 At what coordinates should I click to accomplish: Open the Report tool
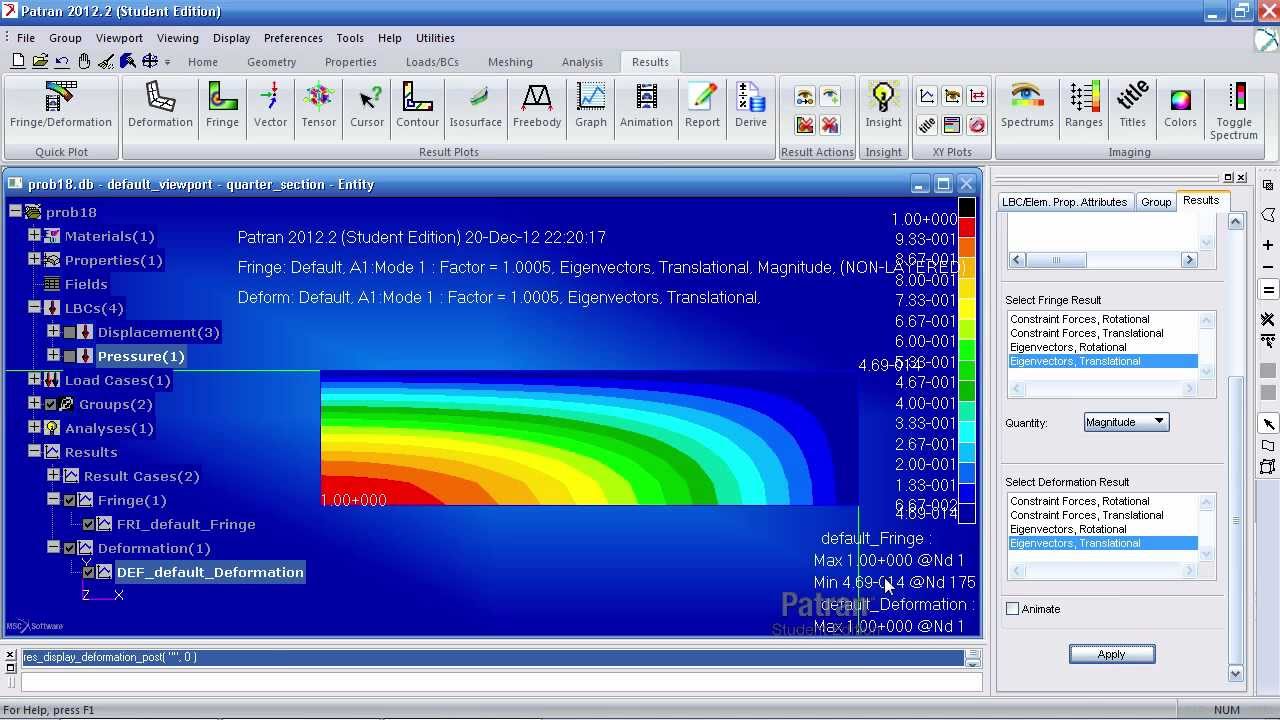click(702, 106)
